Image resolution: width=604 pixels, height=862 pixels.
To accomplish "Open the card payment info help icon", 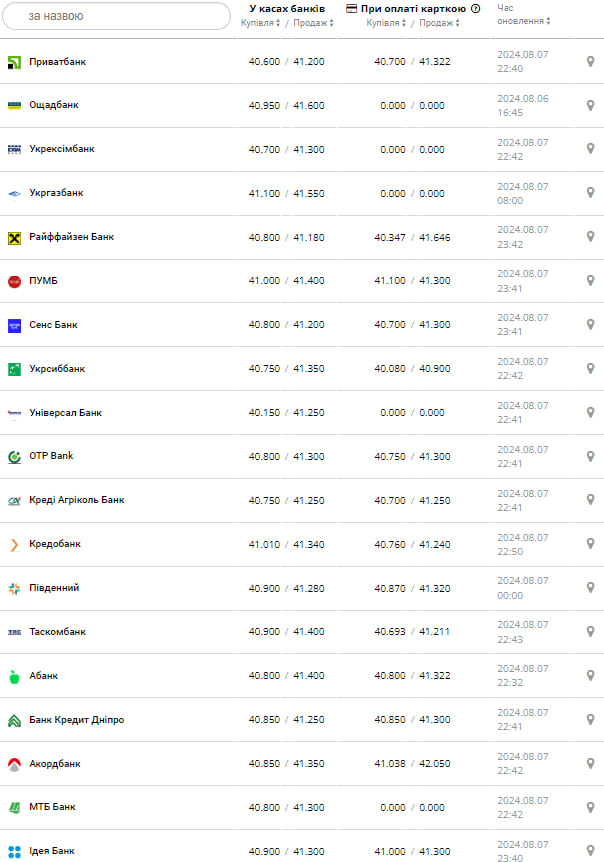I will tap(475, 9).
